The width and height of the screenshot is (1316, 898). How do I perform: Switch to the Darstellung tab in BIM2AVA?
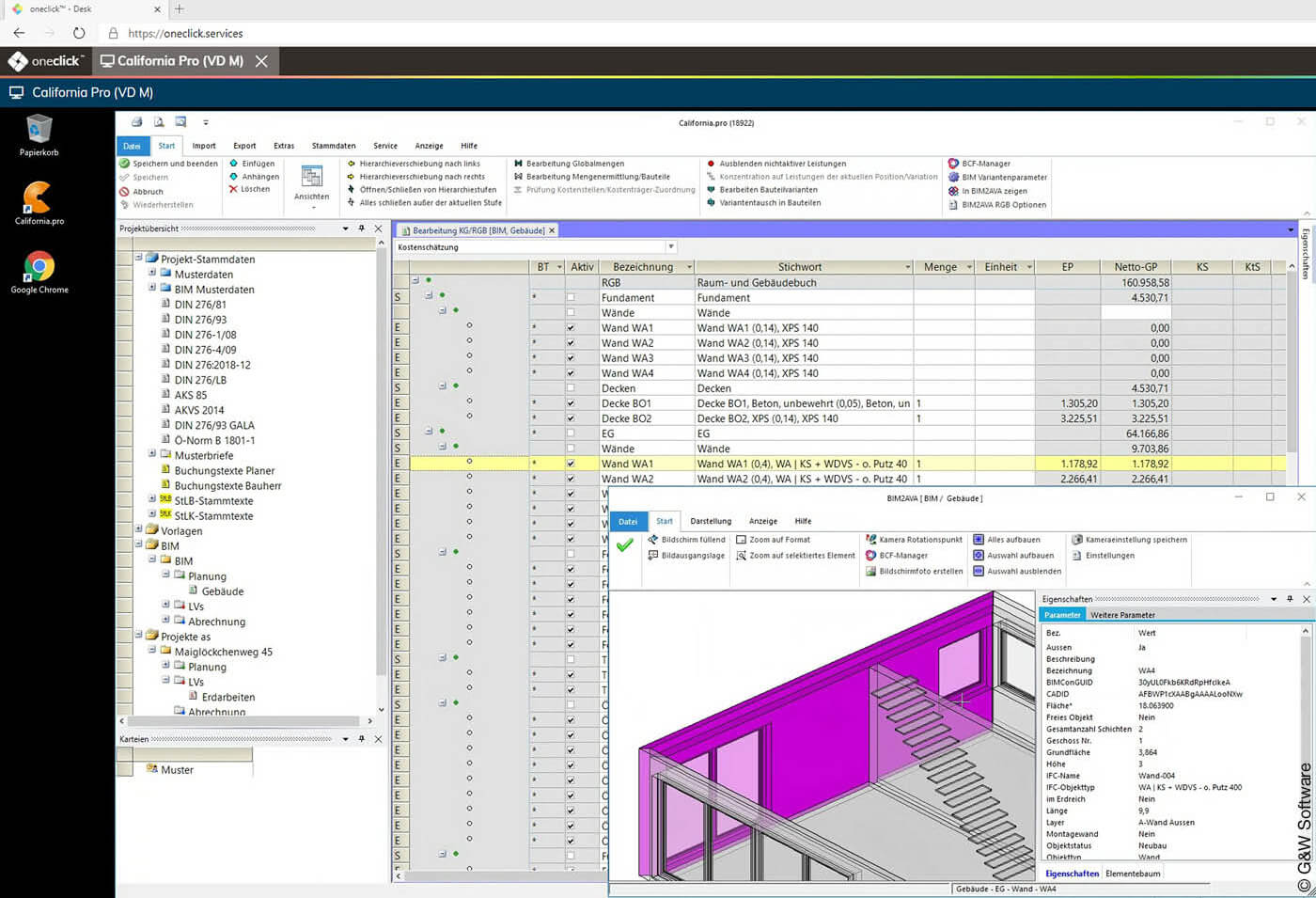pos(710,520)
